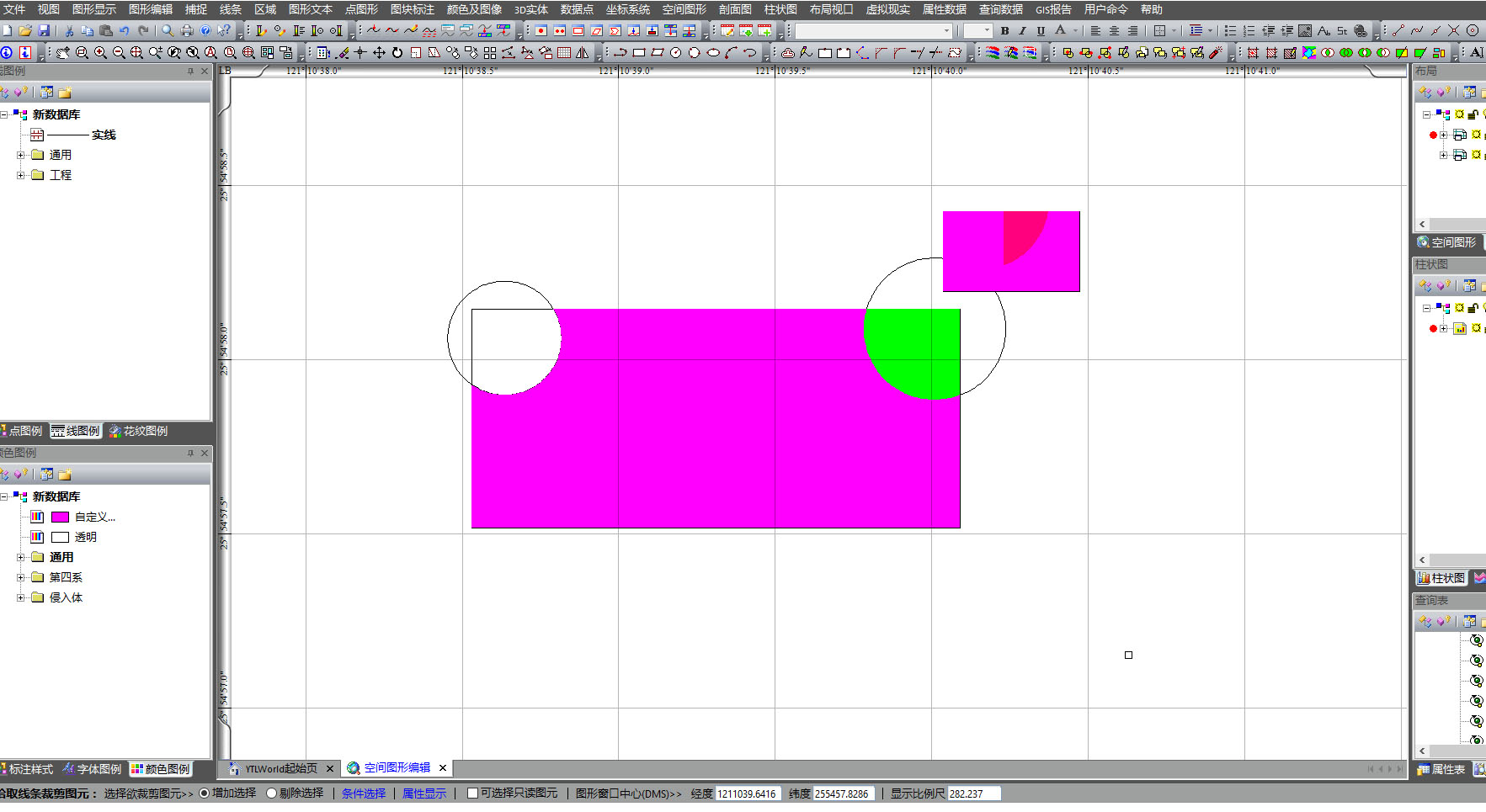Click the Italic formatting icon

1022,30
